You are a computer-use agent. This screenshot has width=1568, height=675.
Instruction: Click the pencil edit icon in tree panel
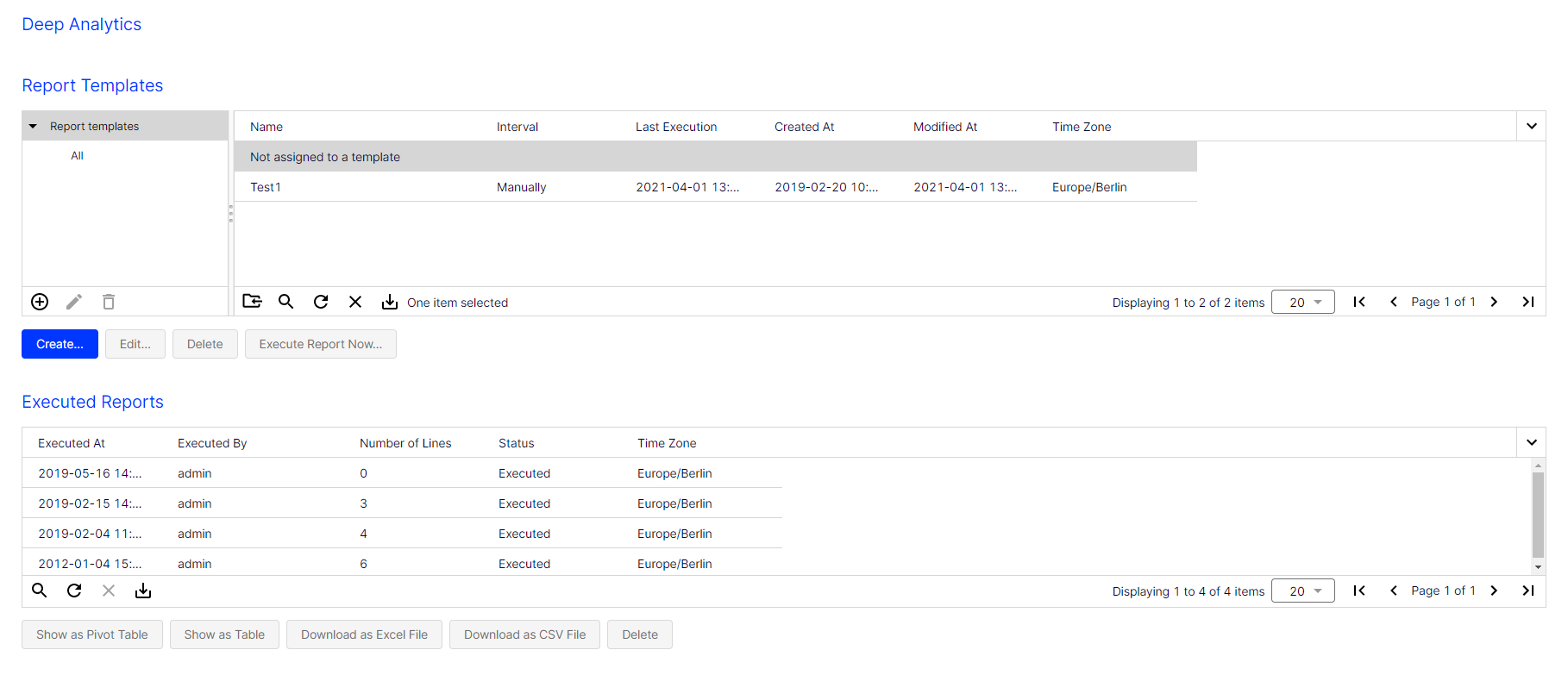[x=74, y=302]
